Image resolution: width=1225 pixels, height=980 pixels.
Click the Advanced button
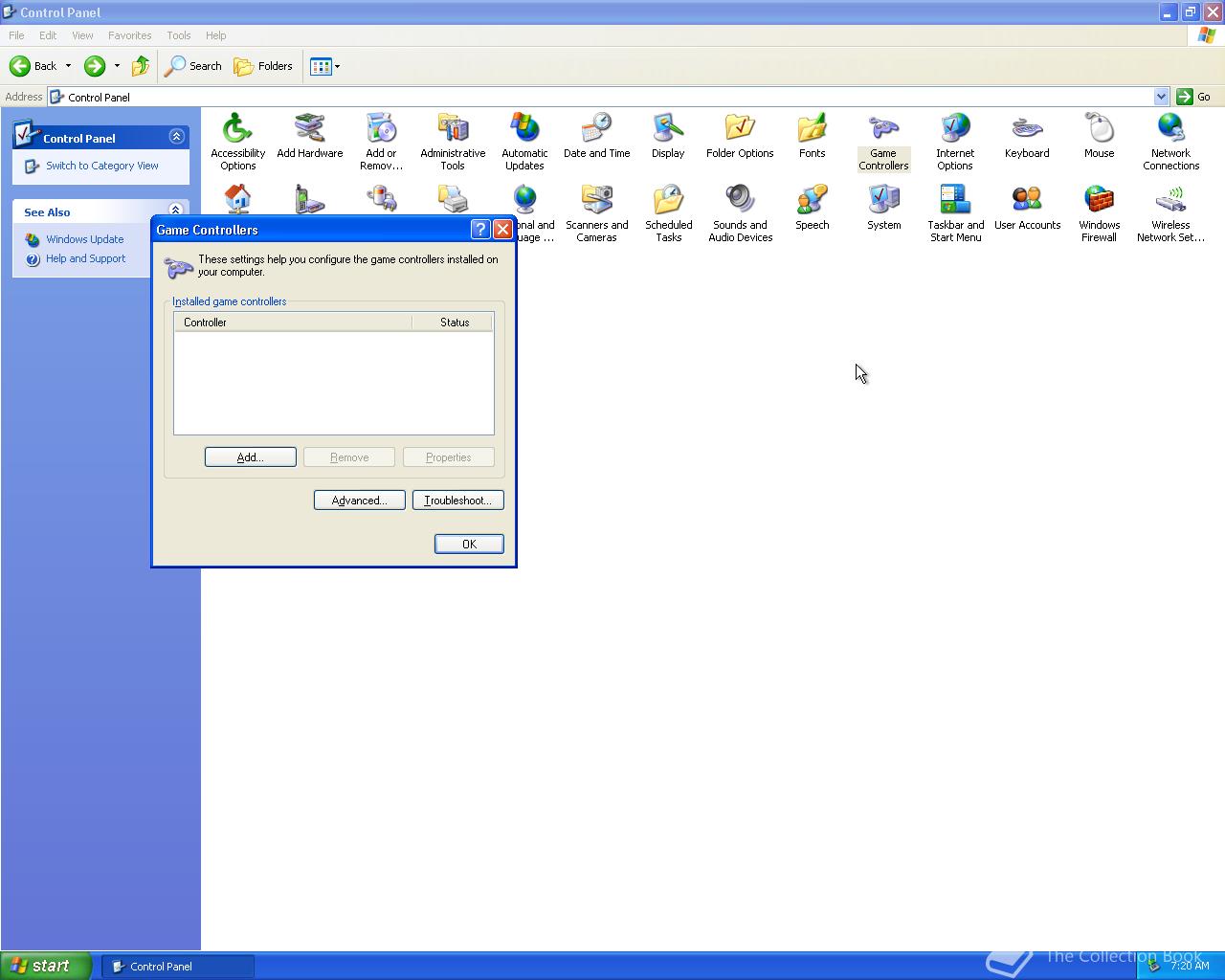pos(359,501)
